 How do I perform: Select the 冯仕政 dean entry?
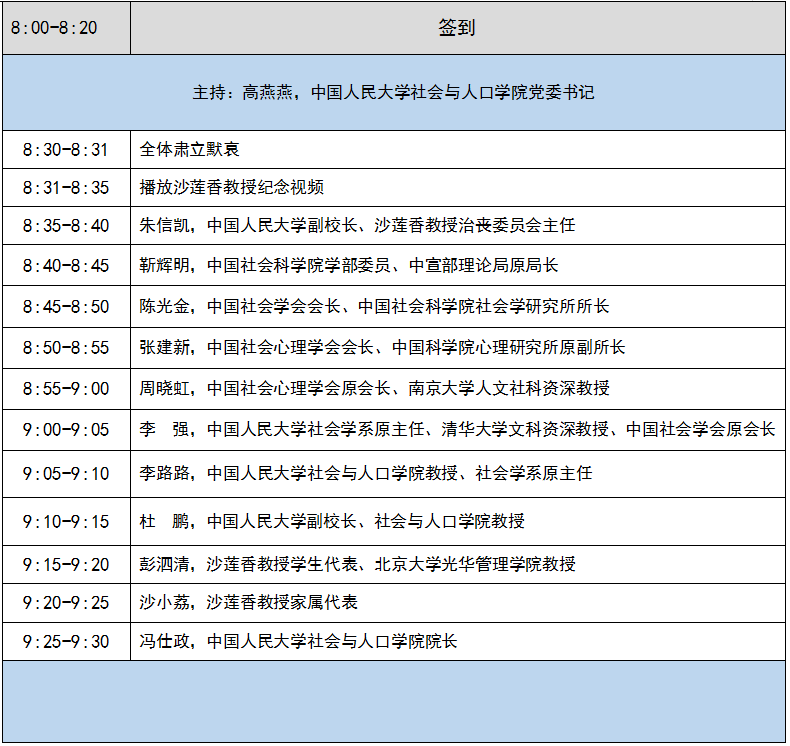pos(298,641)
